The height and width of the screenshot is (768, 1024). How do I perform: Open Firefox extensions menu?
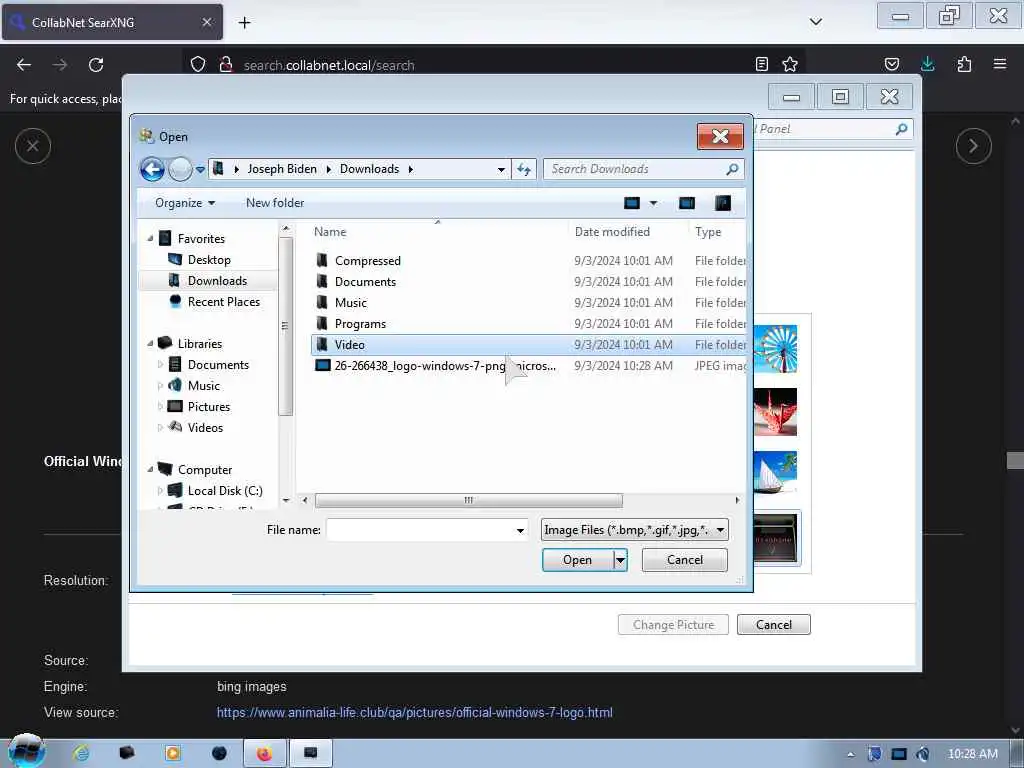964,64
